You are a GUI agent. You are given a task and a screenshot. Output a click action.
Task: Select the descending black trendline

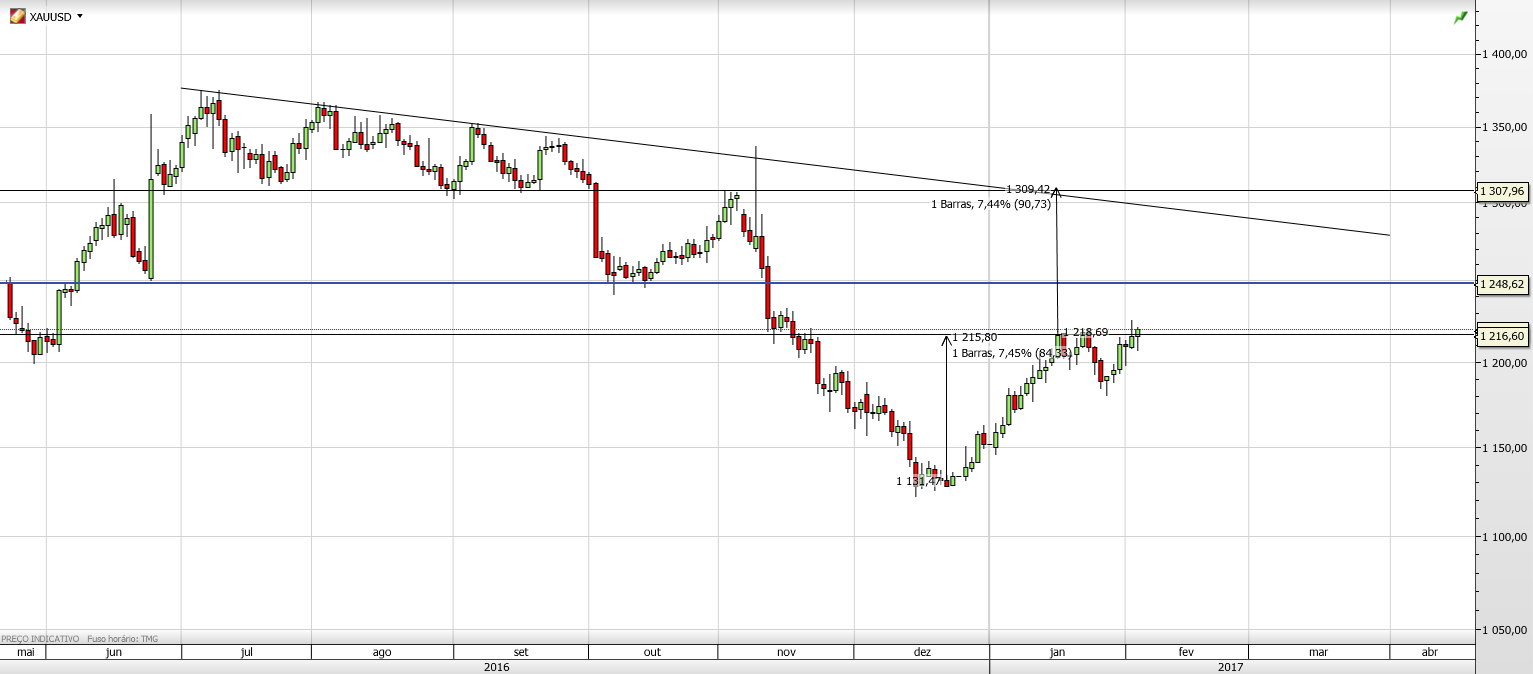pos(785,160)
